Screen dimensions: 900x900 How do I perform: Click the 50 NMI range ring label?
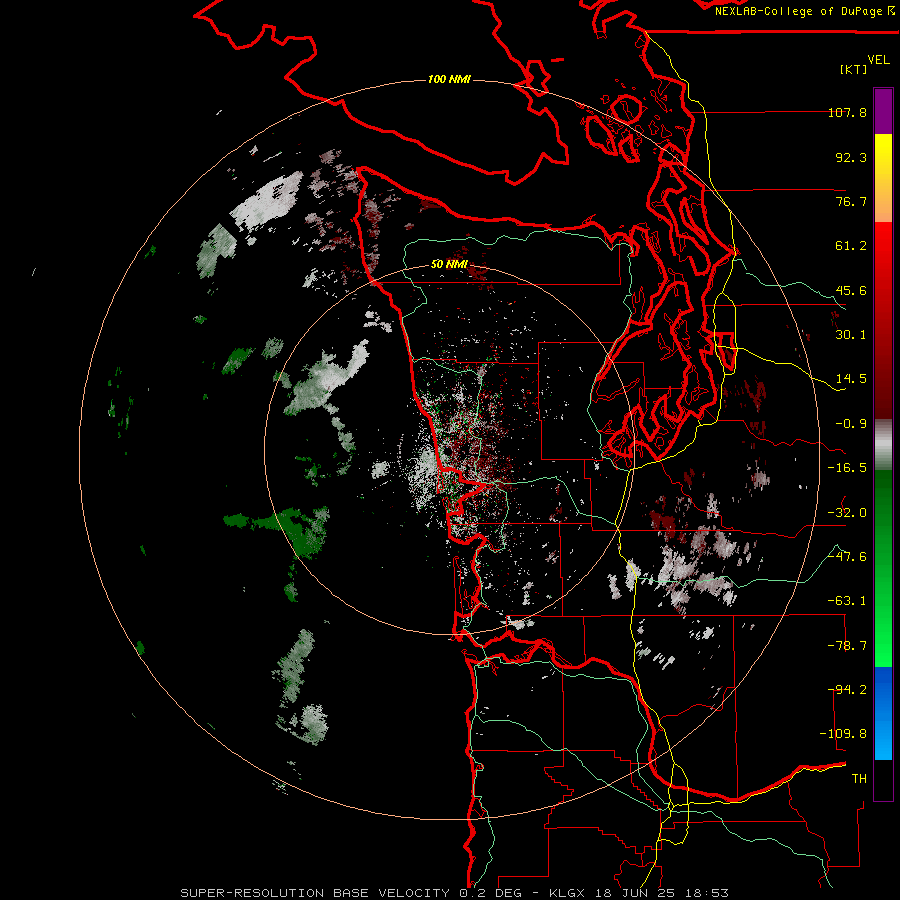[x=449, y=265]
